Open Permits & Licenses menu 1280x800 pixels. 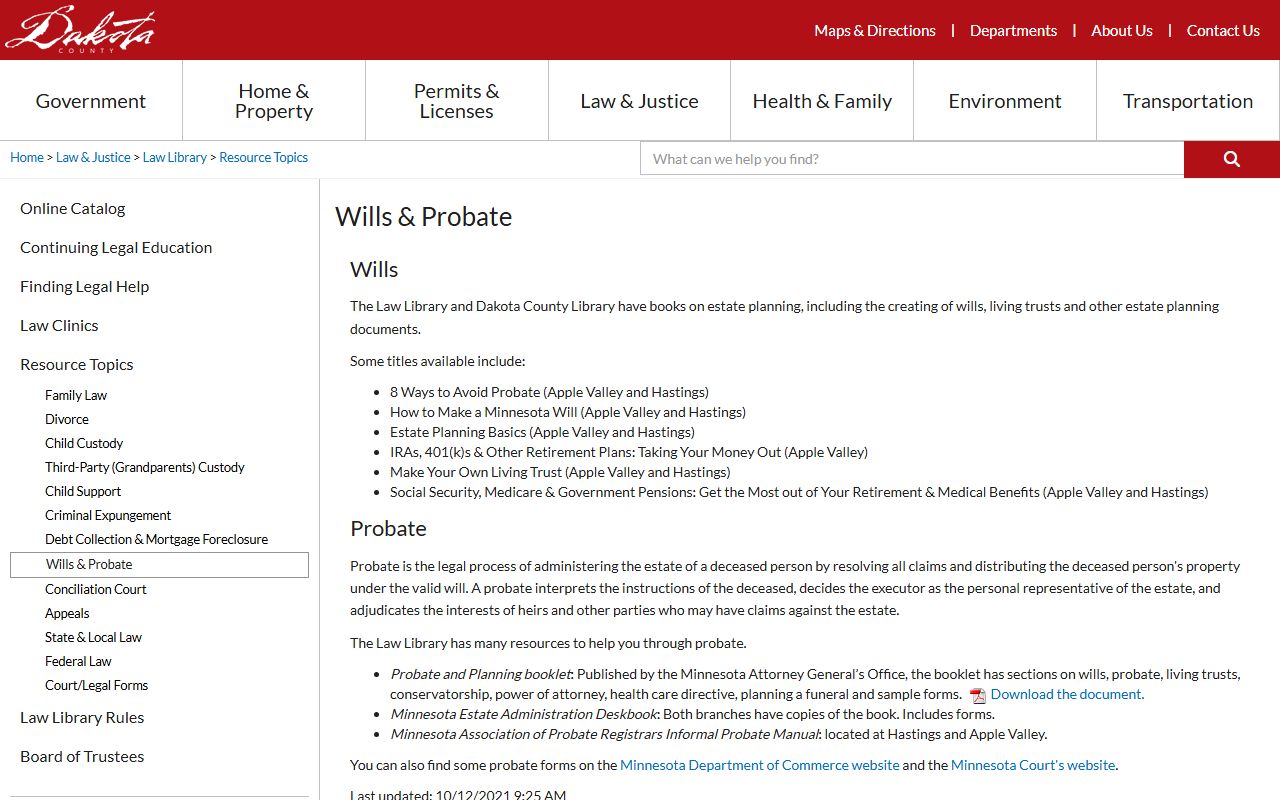tap(457, 101)
